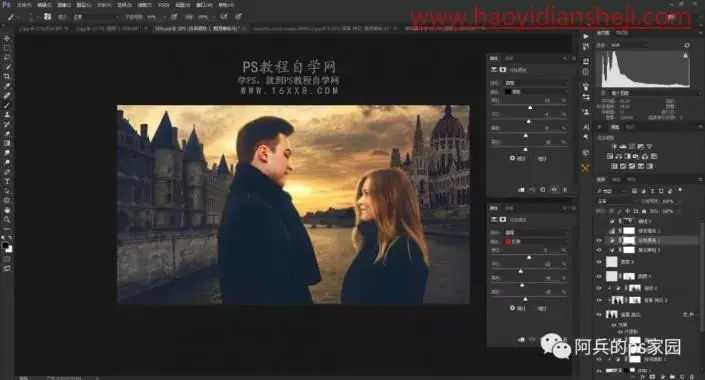
Task: Toggle brush settings panel in options bar
Action: pos(47,17)
